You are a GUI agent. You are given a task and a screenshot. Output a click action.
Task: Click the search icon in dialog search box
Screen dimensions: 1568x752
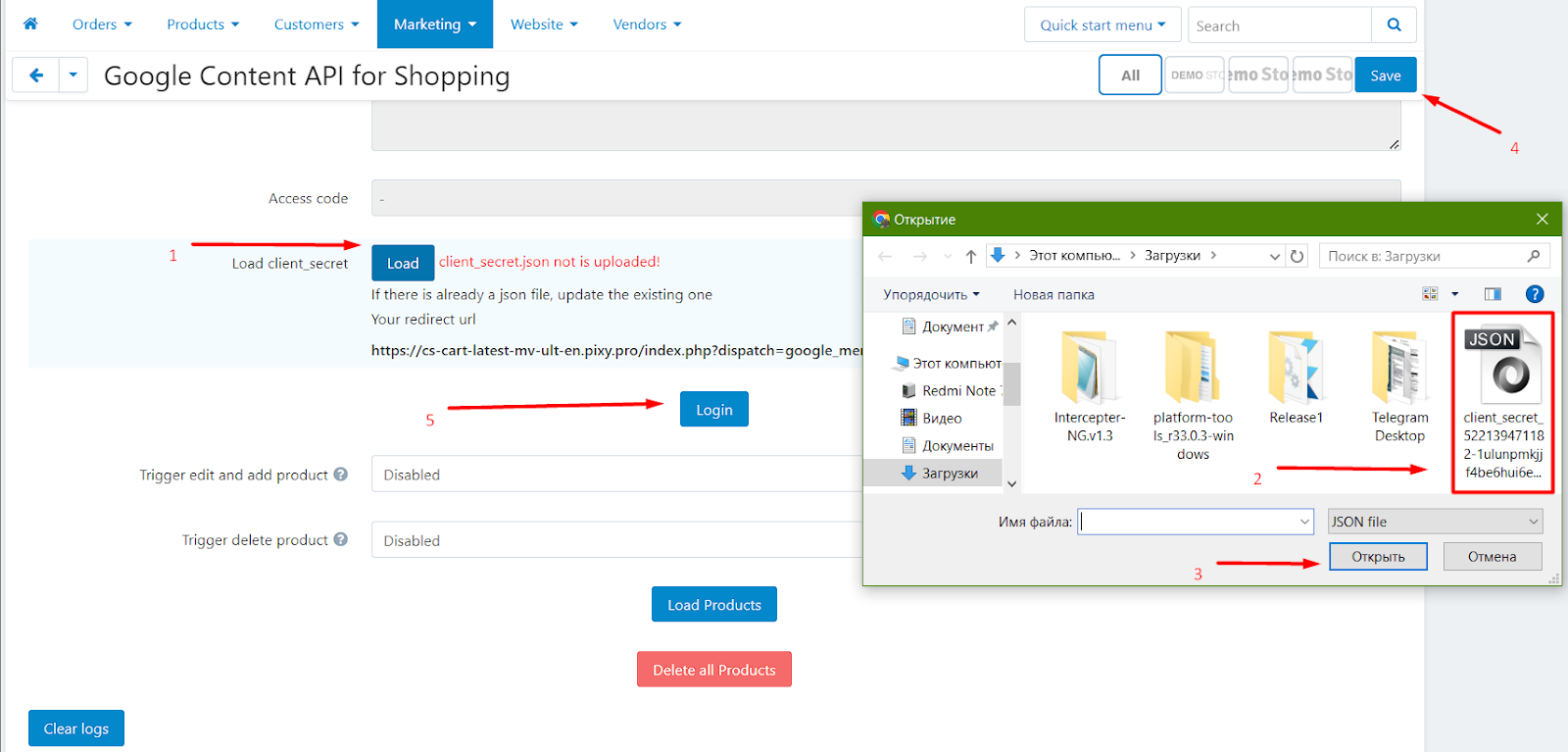point(1534,256)
